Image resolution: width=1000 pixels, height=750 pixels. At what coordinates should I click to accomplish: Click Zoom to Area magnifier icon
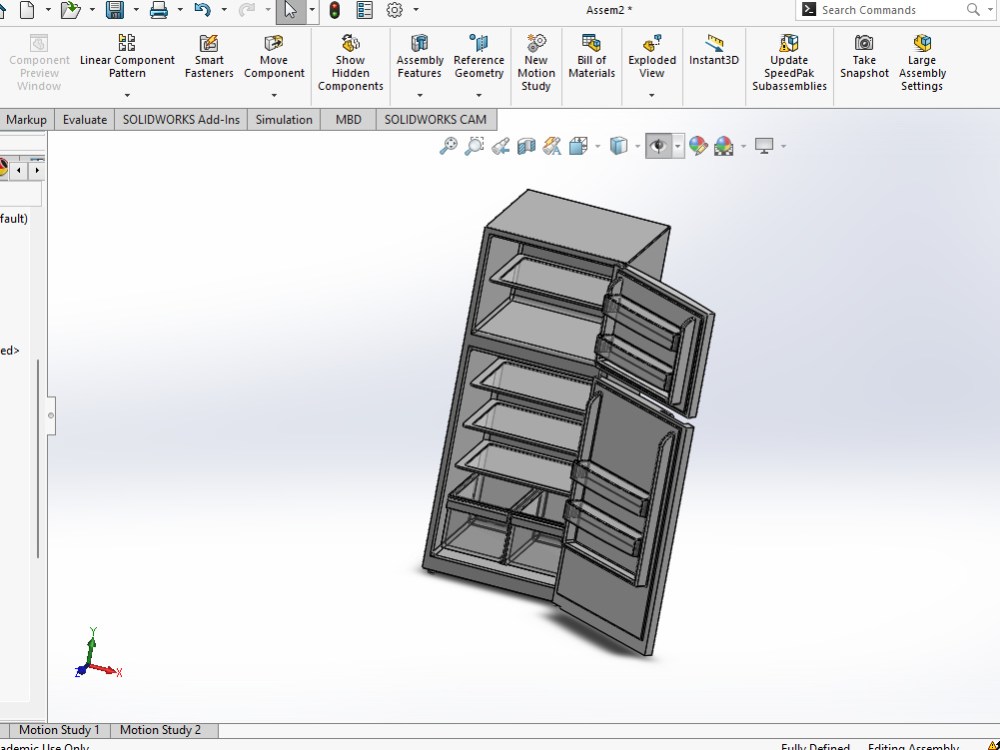point(474,146)
